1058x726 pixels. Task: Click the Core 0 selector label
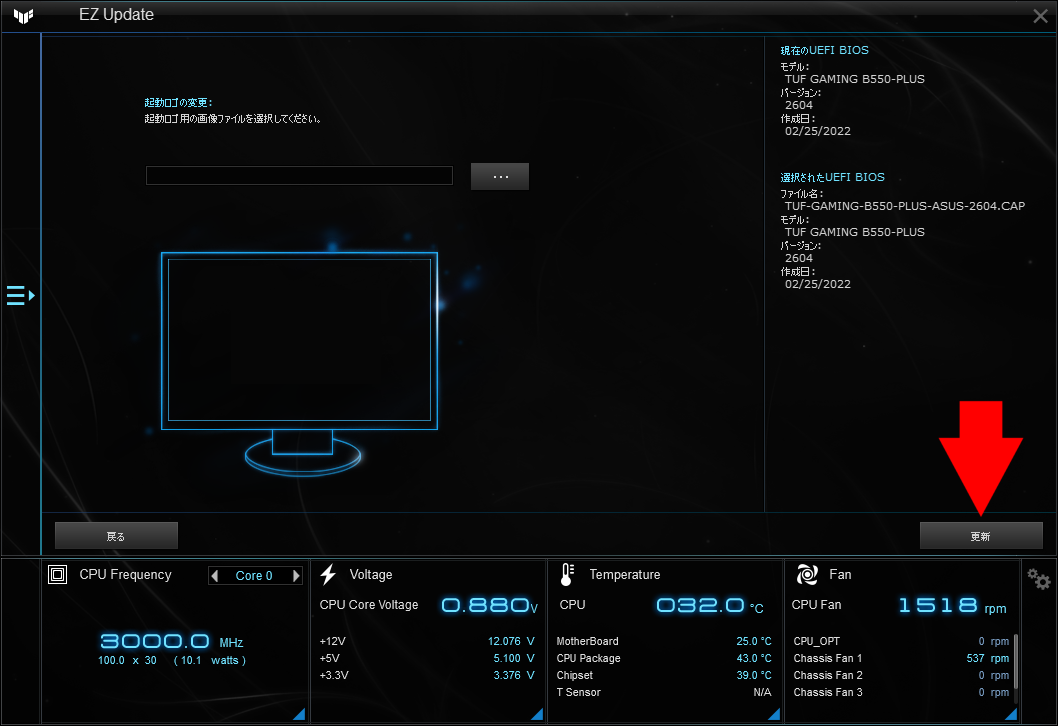tap(254, 575)
